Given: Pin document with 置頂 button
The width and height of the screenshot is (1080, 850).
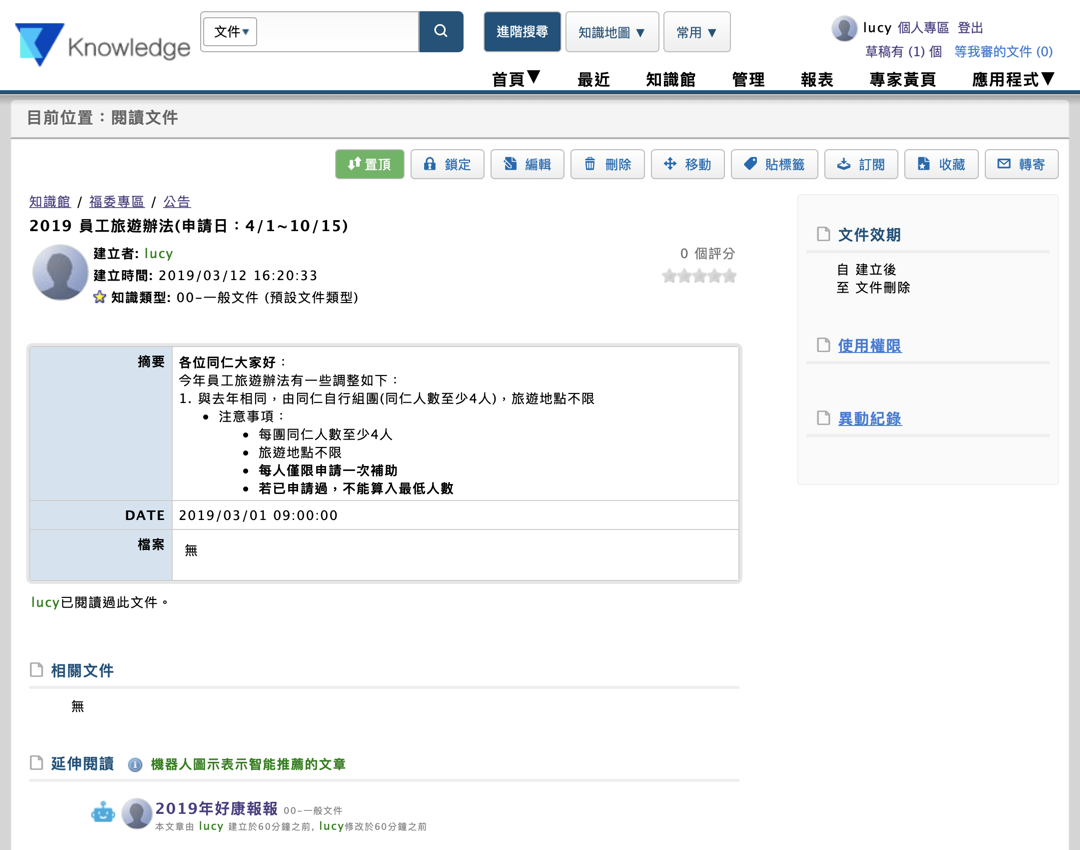Looking at the screenshot, I should (369, 164).
